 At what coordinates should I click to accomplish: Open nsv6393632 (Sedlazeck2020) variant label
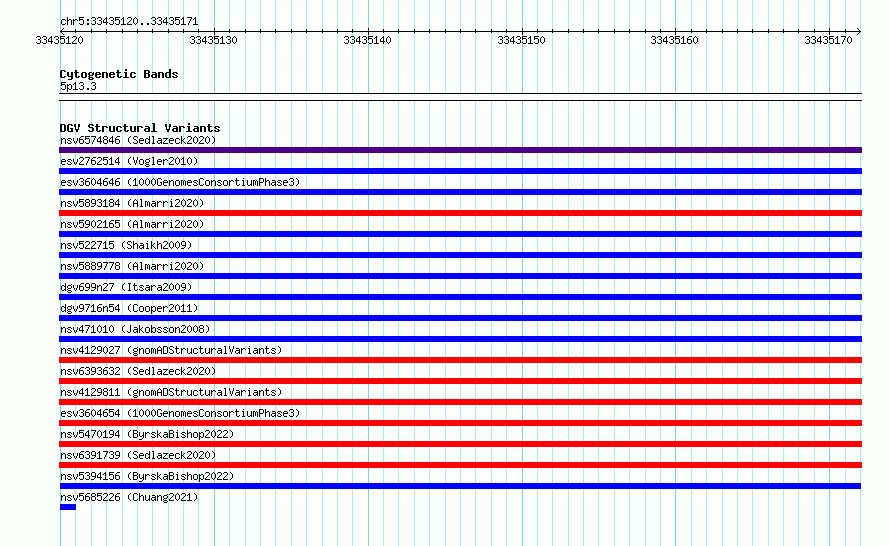click(x=138, y=371)
